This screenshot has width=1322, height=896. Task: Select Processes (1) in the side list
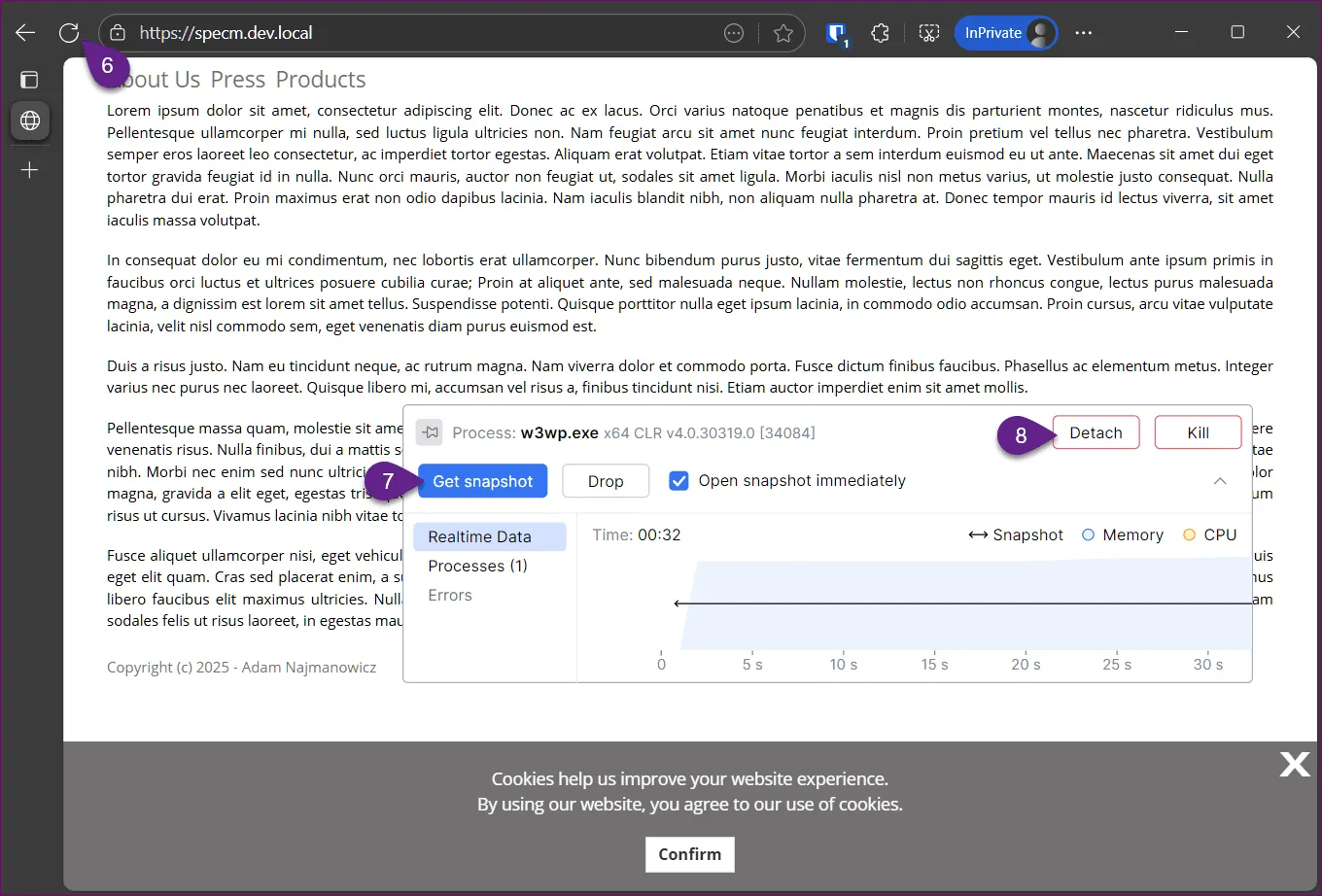tap(477, 566)
